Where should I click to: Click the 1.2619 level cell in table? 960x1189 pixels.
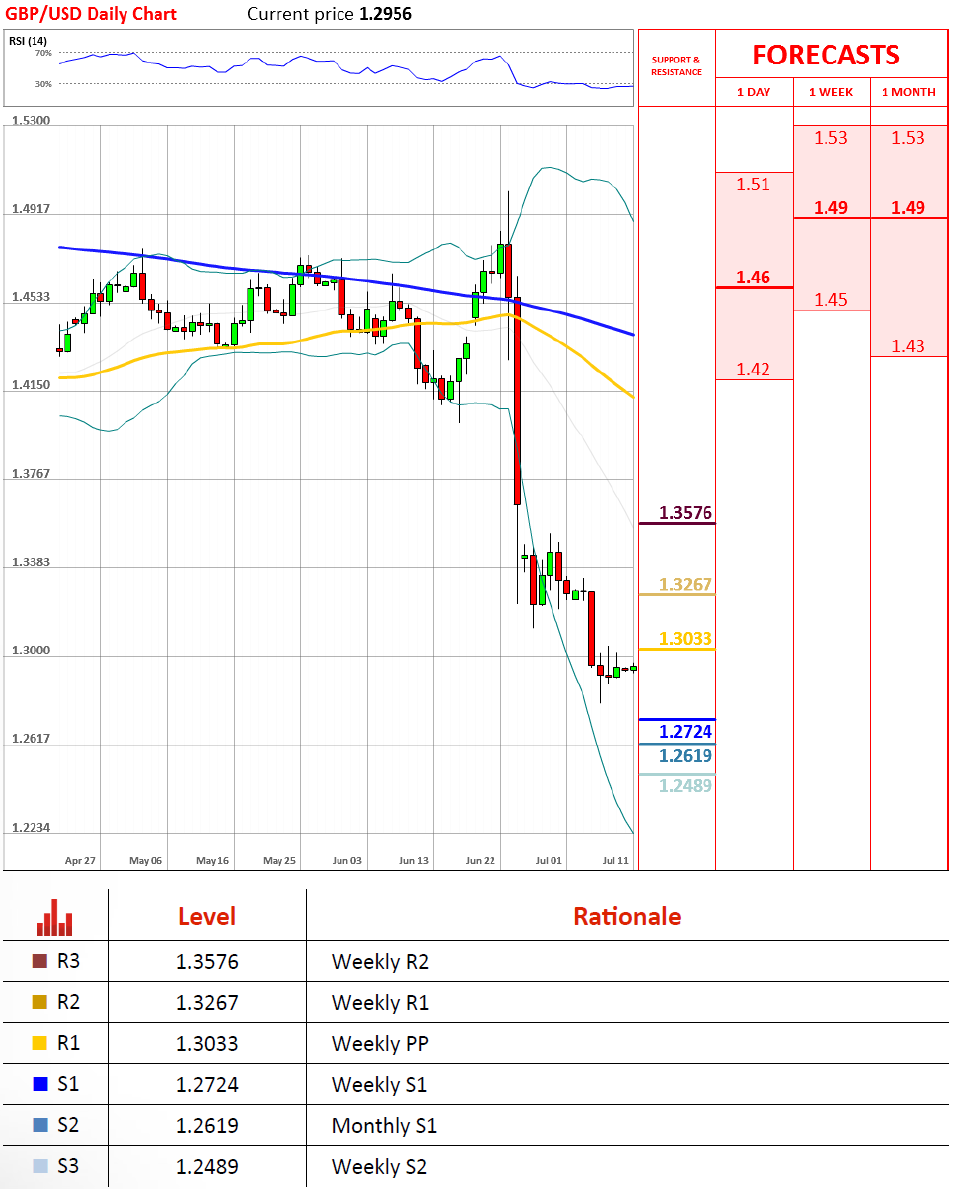[207, 1125]
